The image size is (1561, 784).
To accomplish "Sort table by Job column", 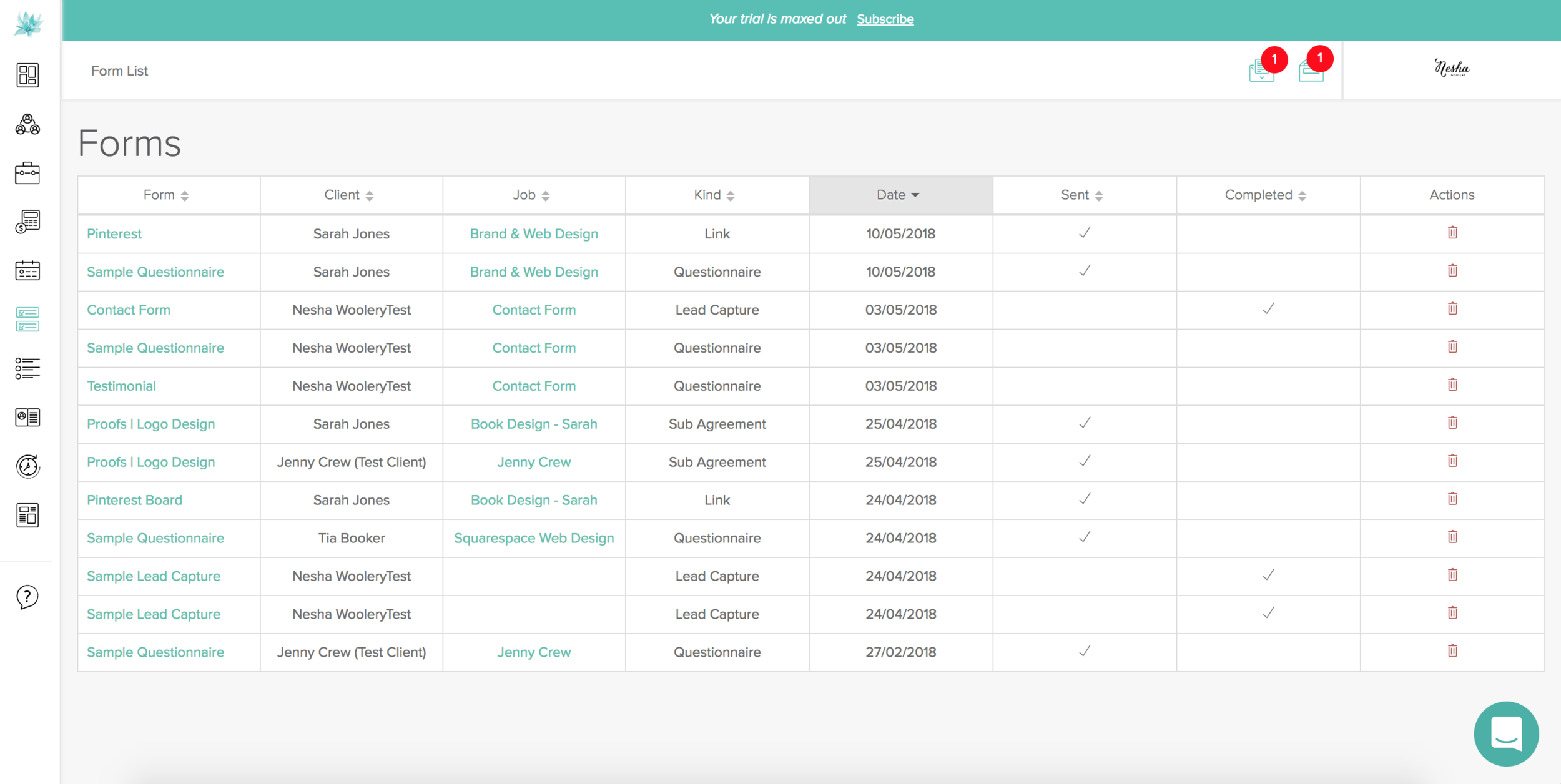I will (534, 195).
